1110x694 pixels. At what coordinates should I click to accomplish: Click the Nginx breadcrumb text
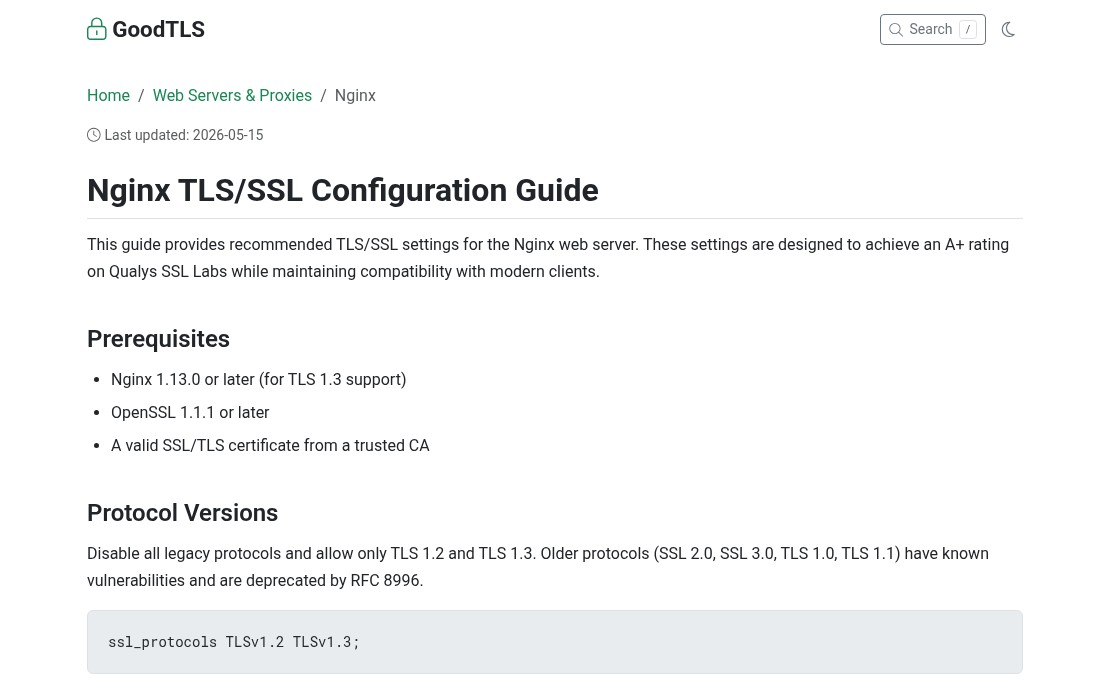point(355,96)
